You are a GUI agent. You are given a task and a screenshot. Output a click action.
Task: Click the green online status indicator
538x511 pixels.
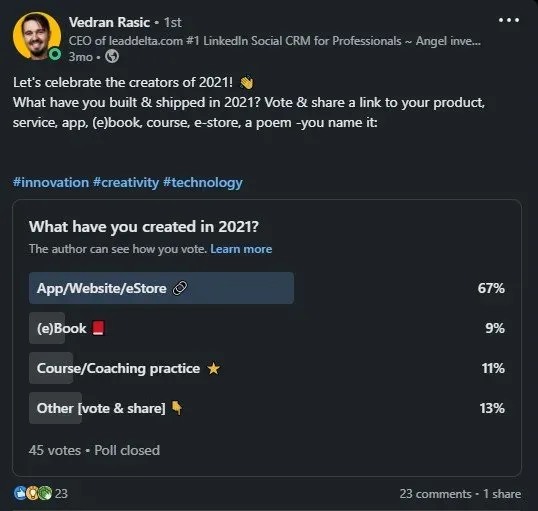[55, 55]
